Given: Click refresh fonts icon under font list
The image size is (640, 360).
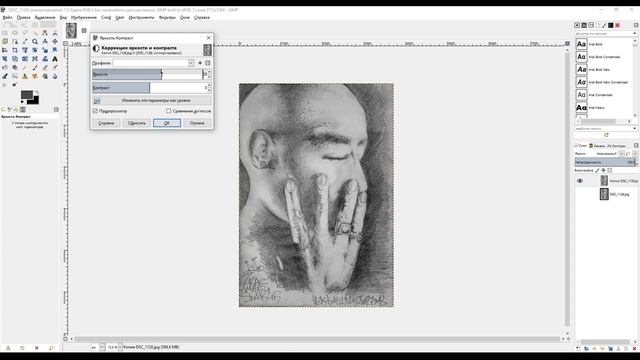Looking at the screenshot, I should click(606, 135).
